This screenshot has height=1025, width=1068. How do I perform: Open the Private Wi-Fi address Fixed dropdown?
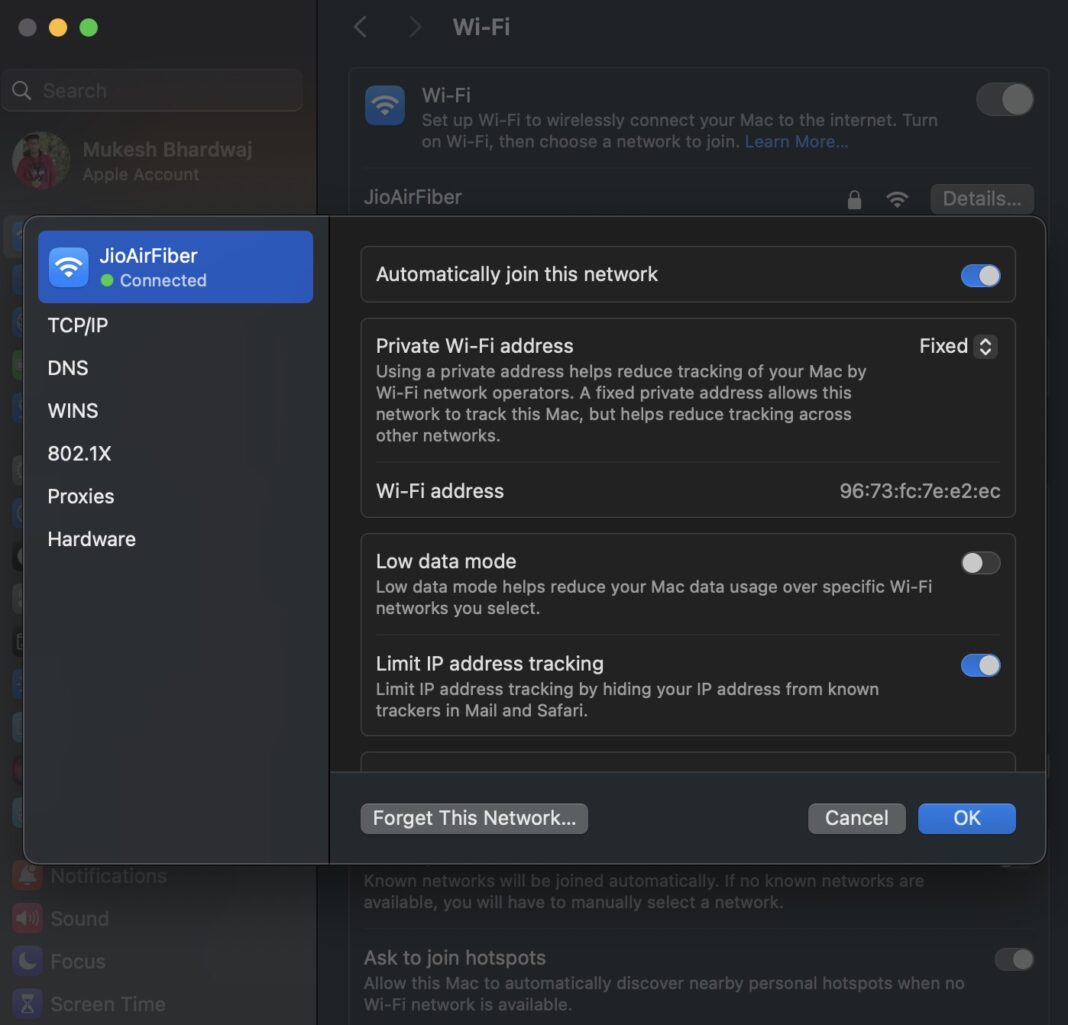point(957,346)
